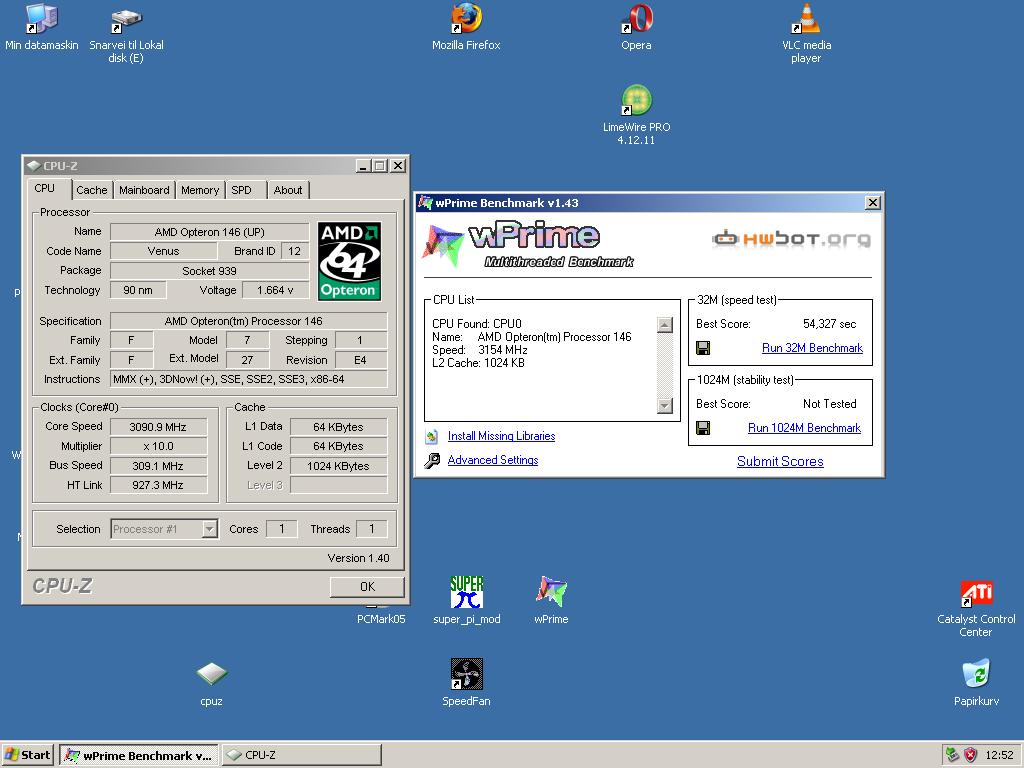
Task: Click OK button in CPU-Z
Action: [x=367, y=586]
